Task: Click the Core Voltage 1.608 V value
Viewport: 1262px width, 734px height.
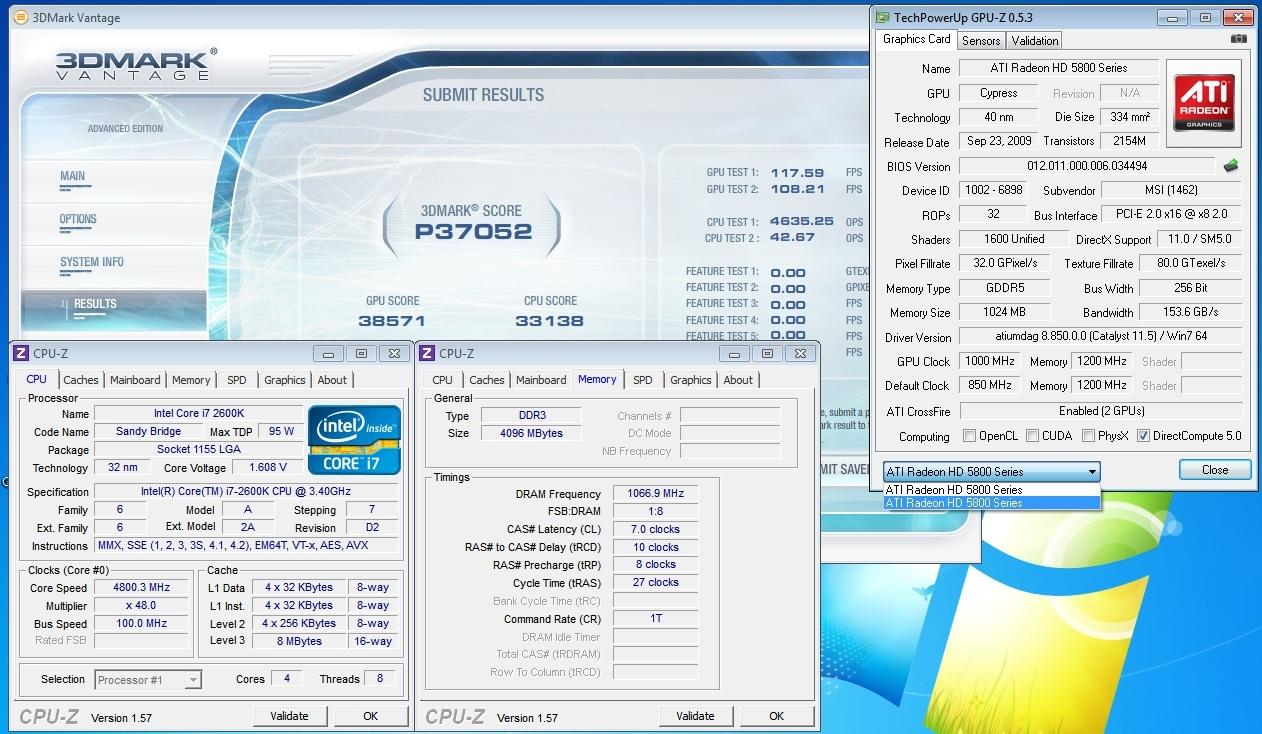Action: point(267,467)
